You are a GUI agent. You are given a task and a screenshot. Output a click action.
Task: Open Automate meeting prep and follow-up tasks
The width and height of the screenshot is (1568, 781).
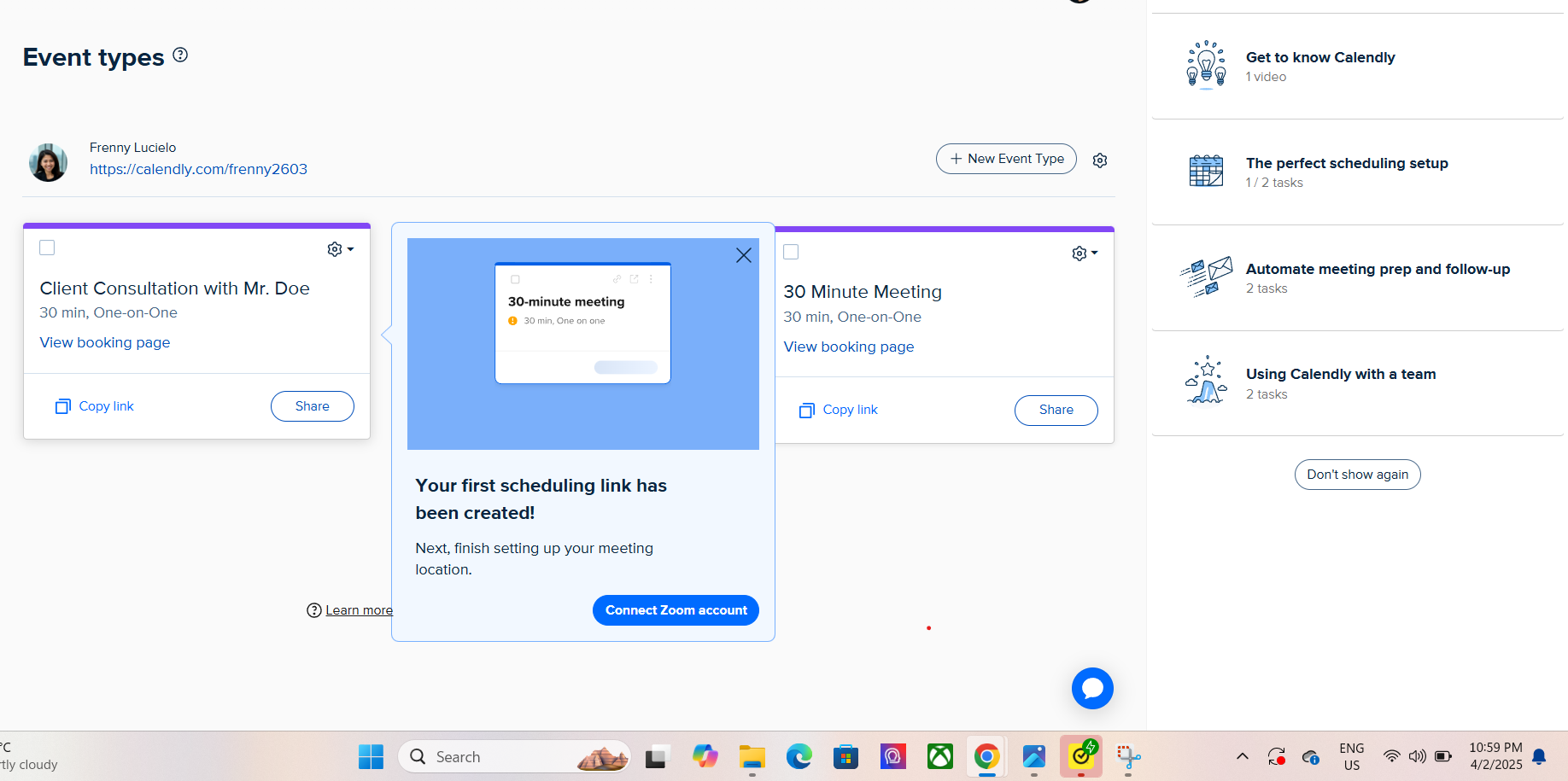click(1358, 278)
